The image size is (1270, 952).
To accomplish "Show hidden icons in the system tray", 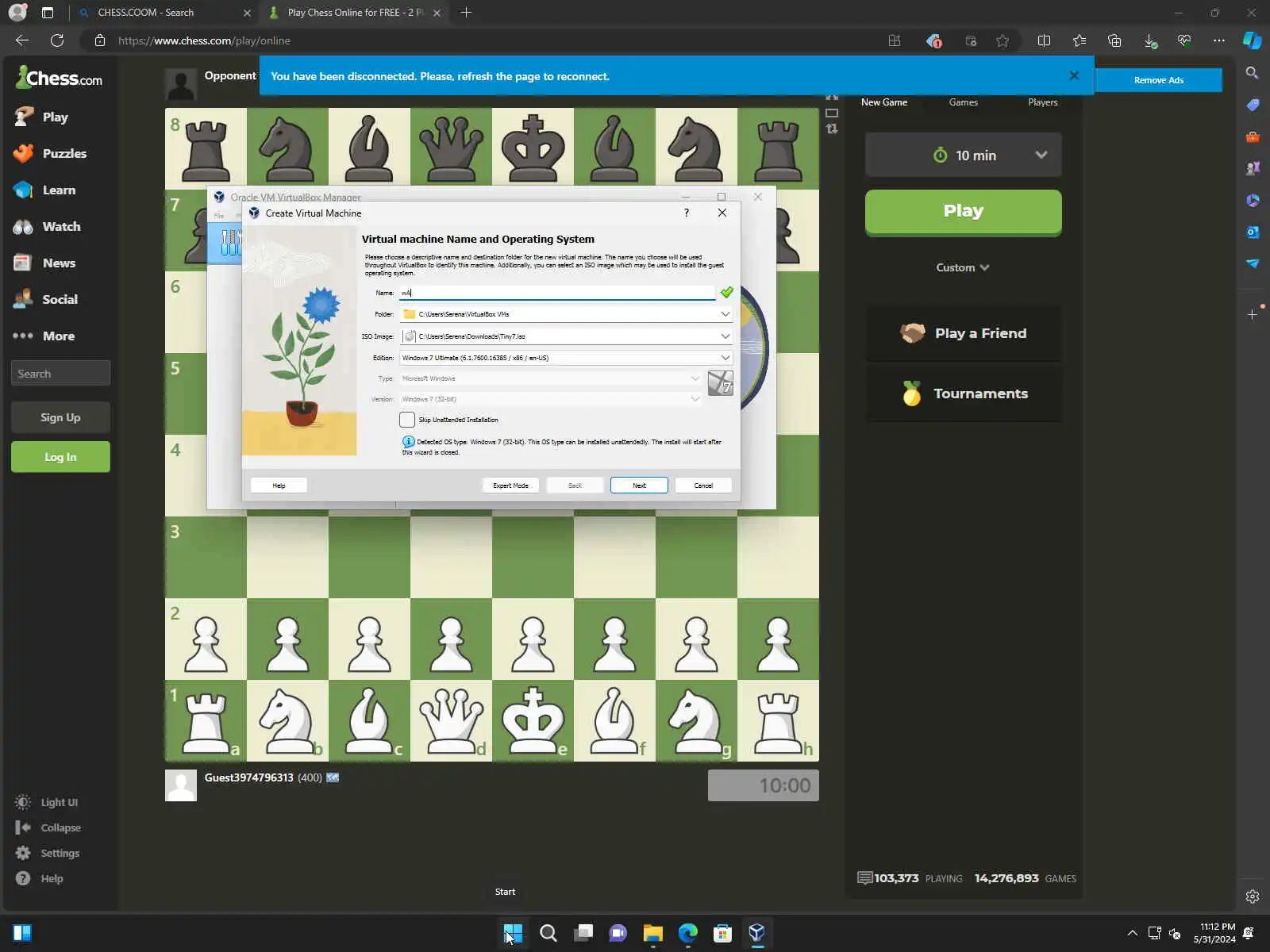I will click(x=1133, y=933).
